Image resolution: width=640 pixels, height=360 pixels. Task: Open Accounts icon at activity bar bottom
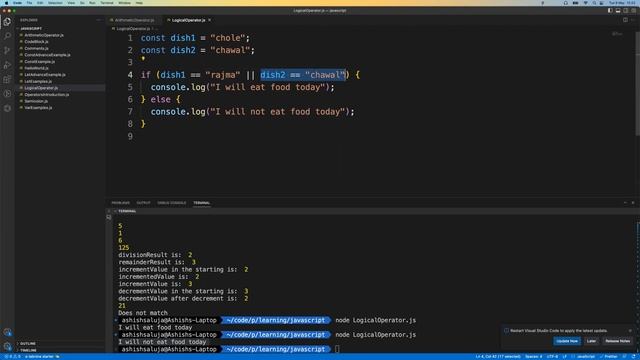click(x=7, y=332)
